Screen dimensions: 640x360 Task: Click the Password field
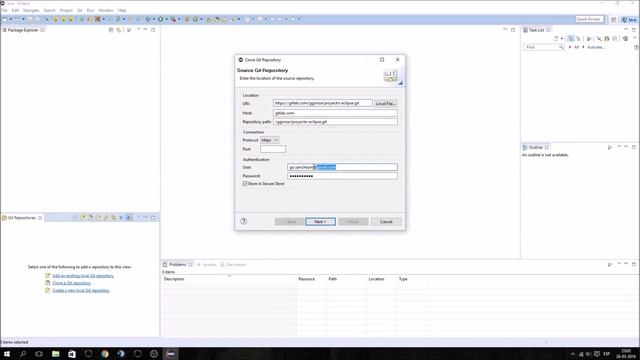point(342,176)
